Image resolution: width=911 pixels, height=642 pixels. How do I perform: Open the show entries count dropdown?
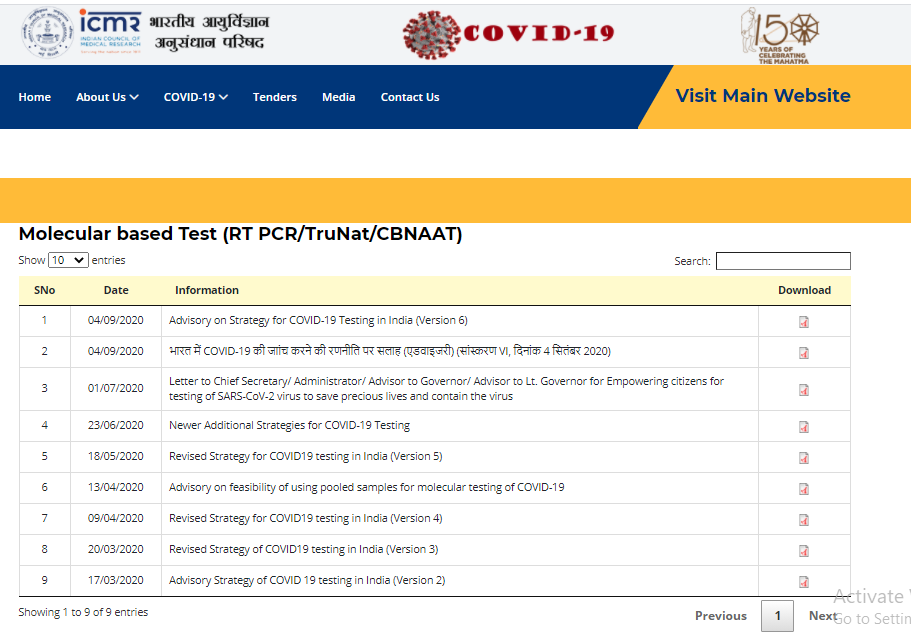pyautogui.click(x=69, y=260)
